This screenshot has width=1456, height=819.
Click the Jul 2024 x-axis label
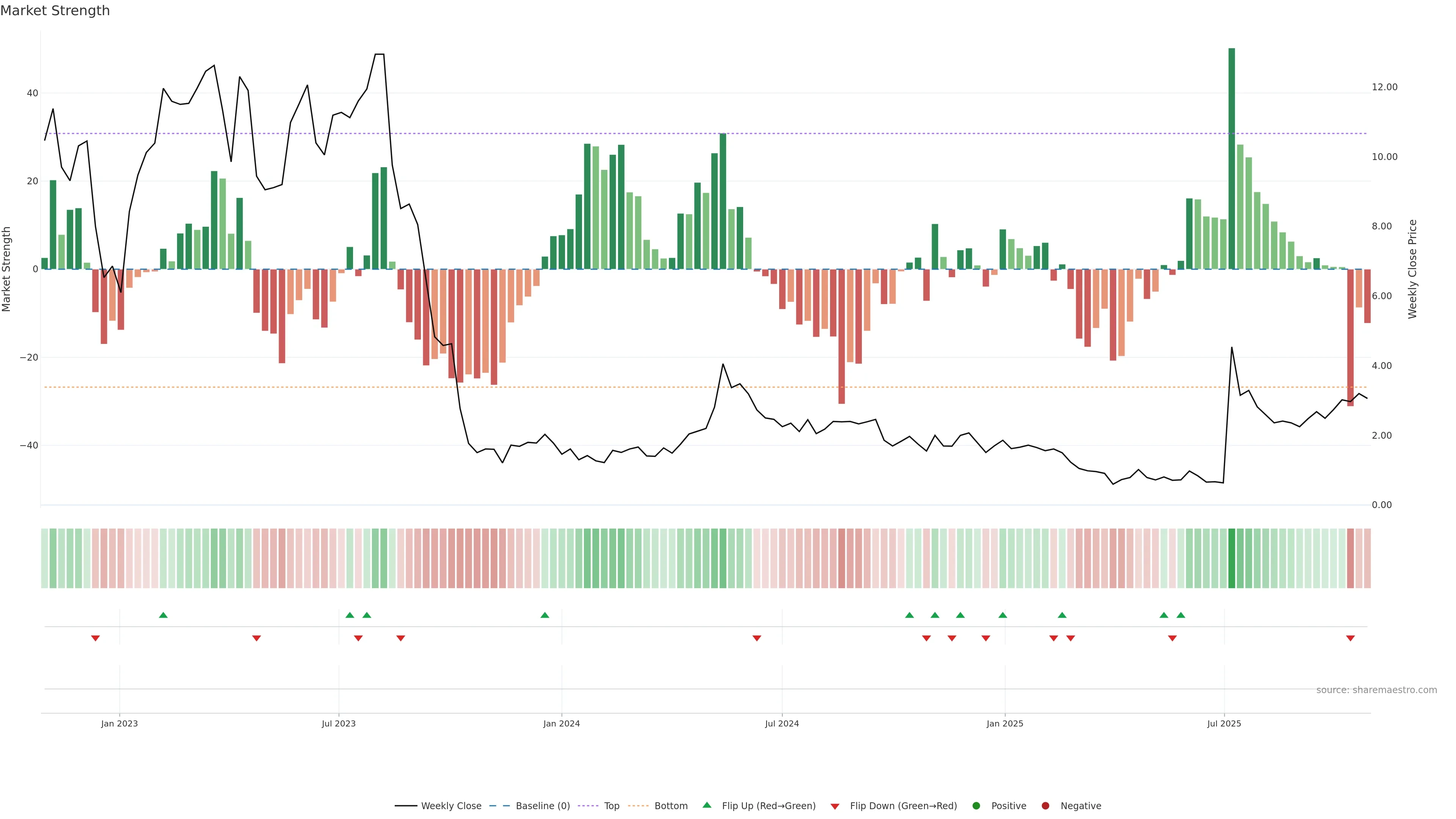(782, 723)
